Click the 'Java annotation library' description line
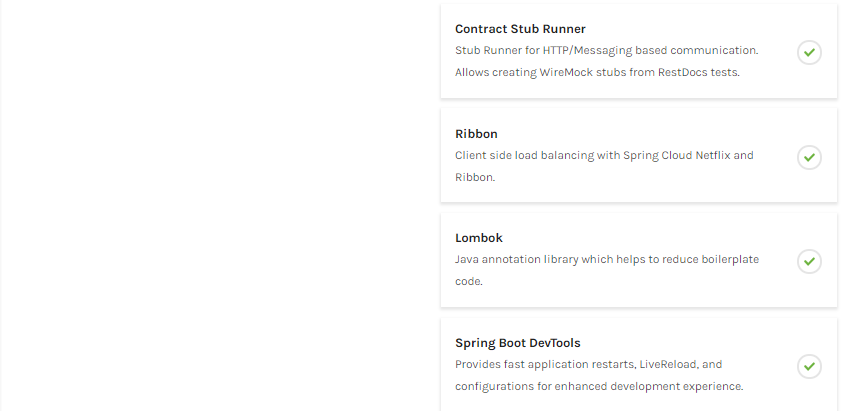The image size is (841, 411). 606,259
